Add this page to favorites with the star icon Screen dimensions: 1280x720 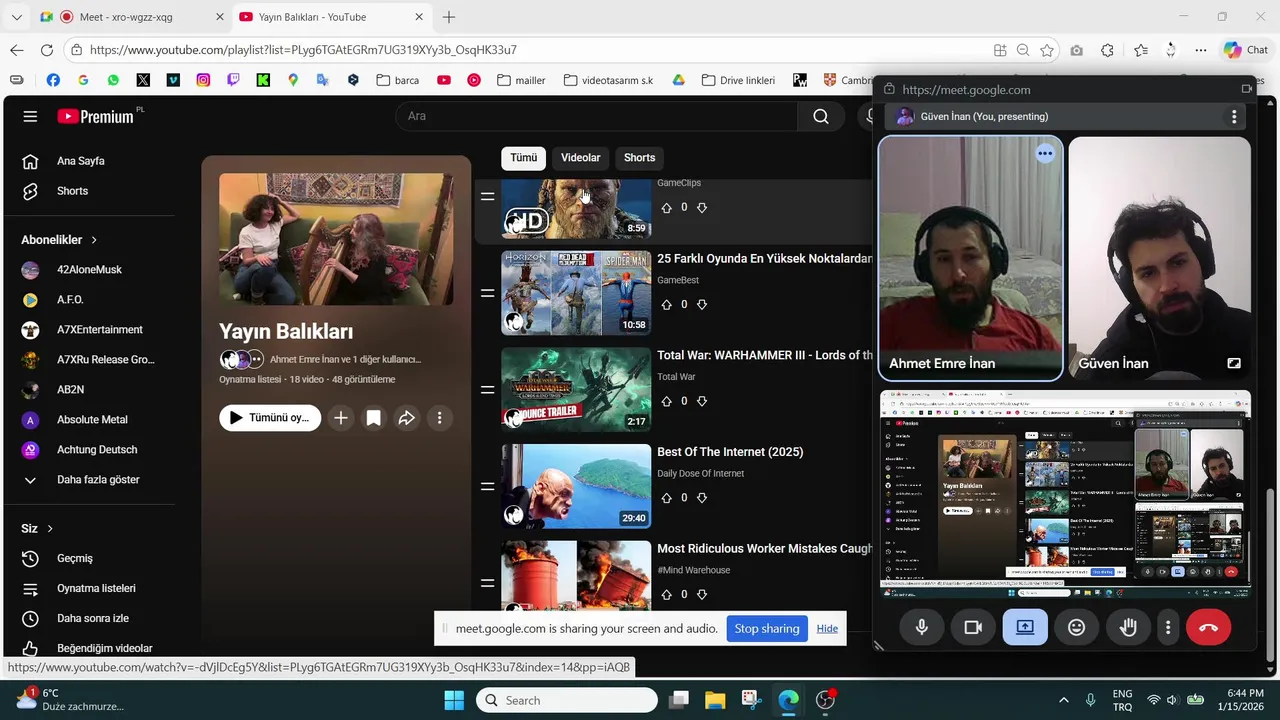[x=1047, y=50]
